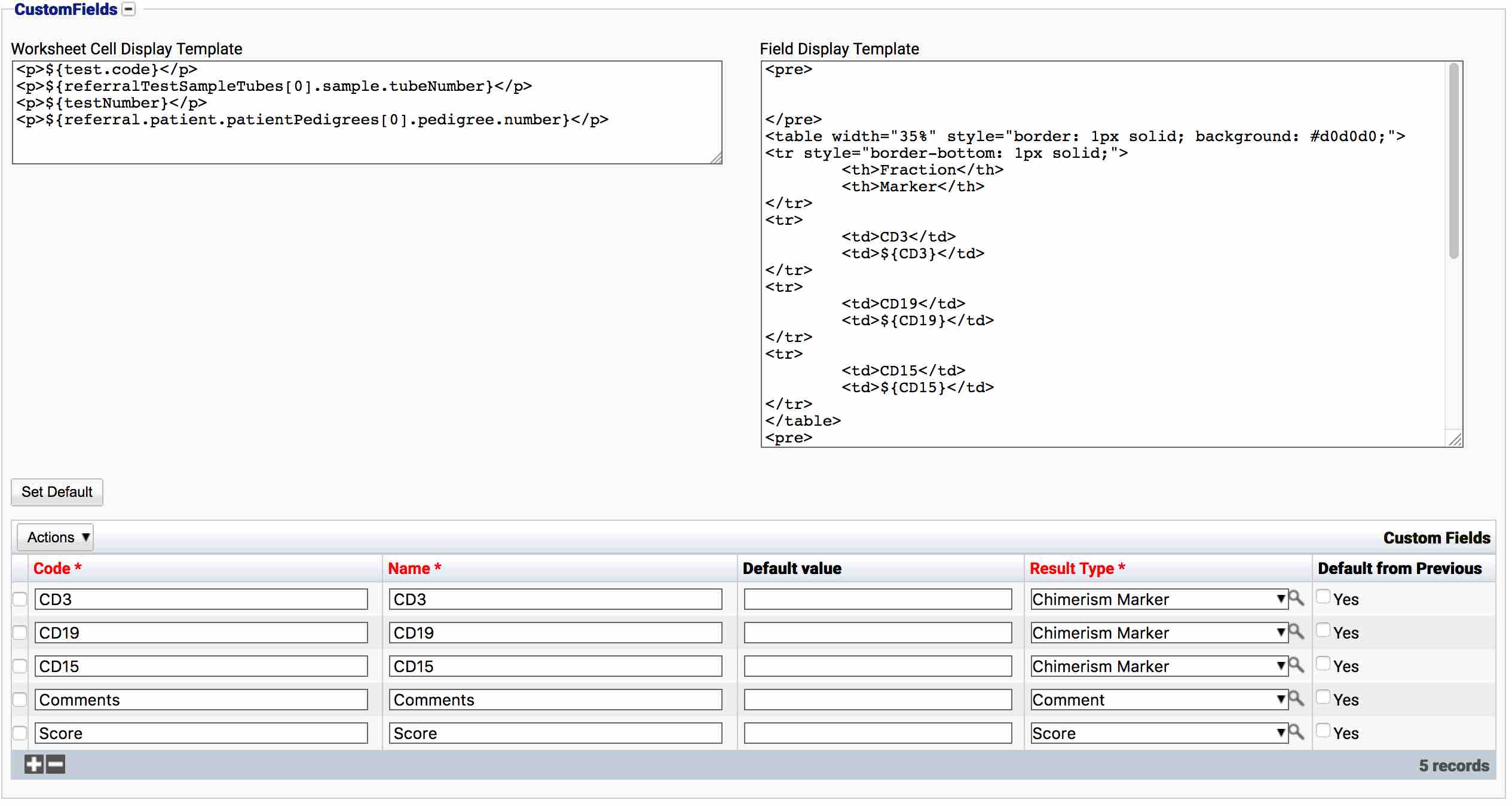Click the Set Default button
1512x806 pixels.
(57, 492)
